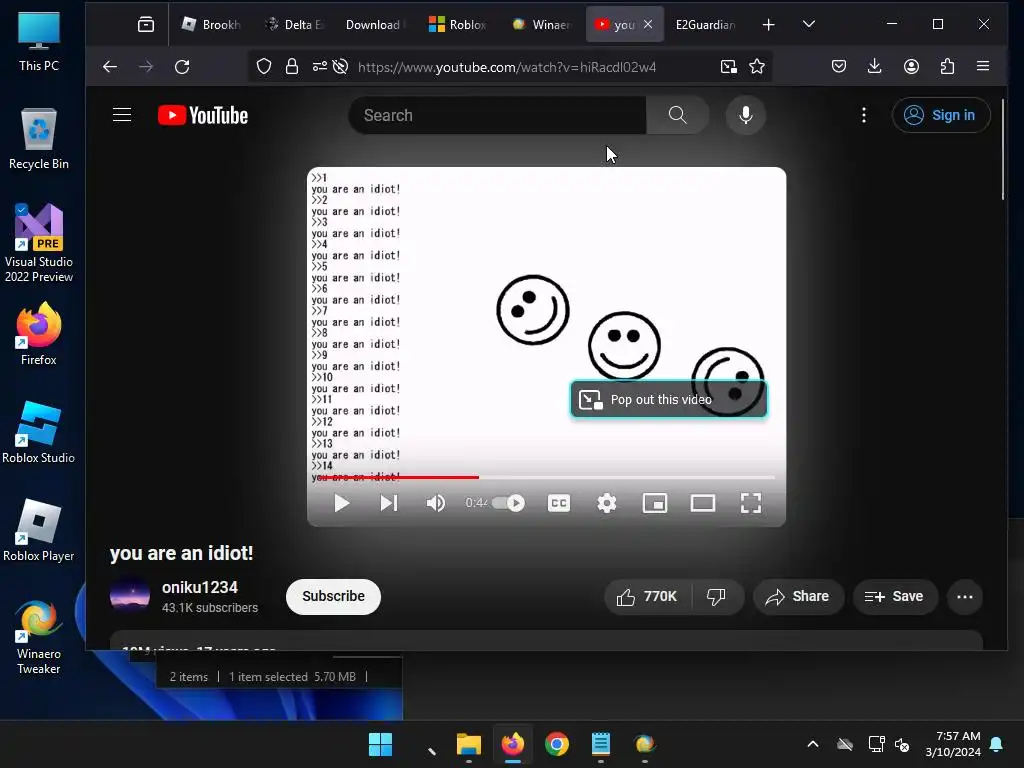Viewport: 1024px width, 768px height.
Task: List all tabs dropdown
Action: [808, 25]
